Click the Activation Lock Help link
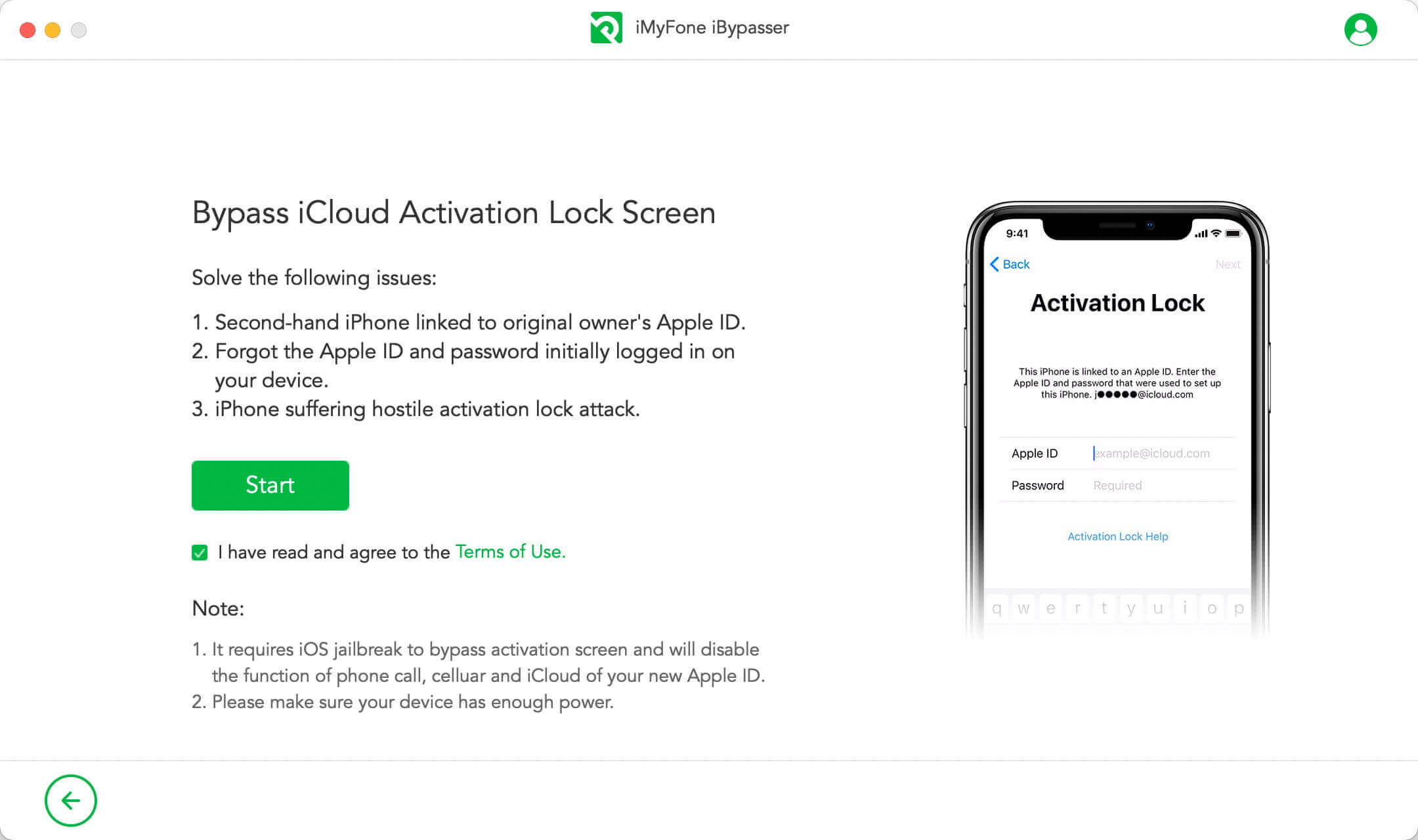Screen dimensions: 1418x840 tap(1117, 536)
